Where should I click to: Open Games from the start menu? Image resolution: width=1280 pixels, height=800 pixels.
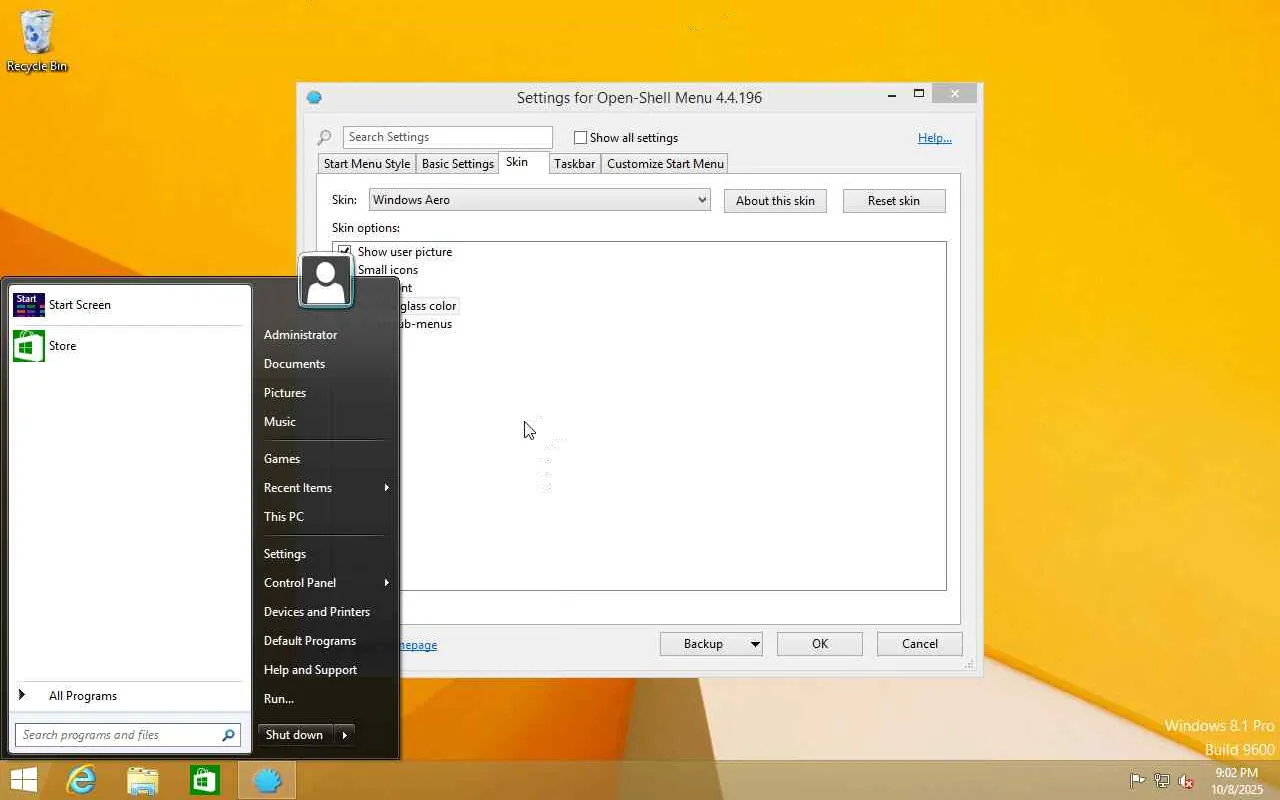282,459
